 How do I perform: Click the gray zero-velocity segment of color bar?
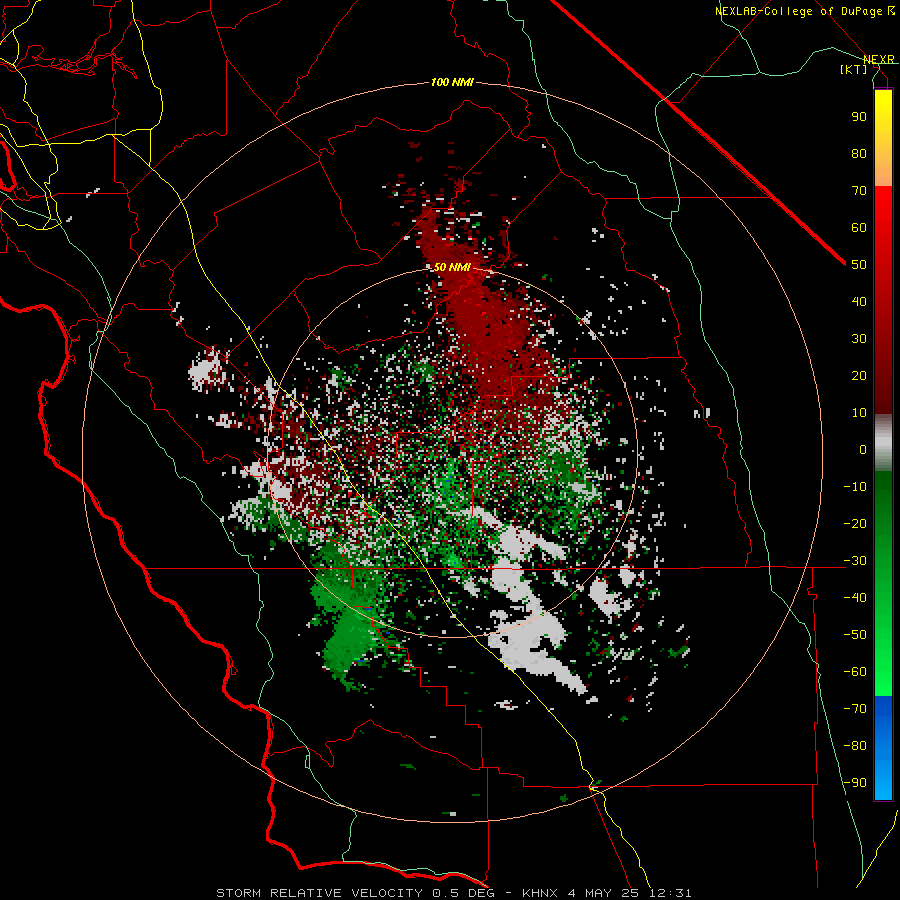tap(883, 443)
